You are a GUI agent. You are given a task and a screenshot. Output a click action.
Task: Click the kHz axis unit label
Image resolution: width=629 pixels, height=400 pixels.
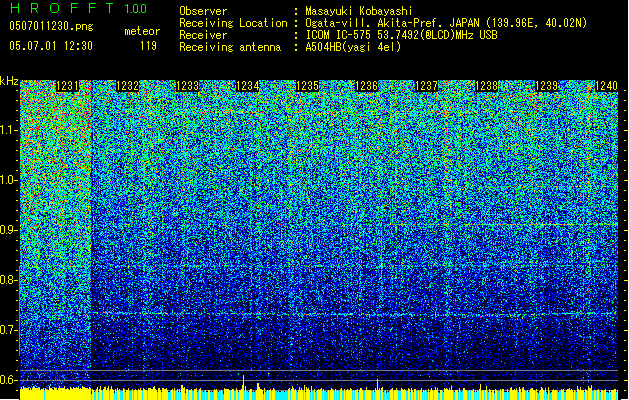tap(9, 81)
